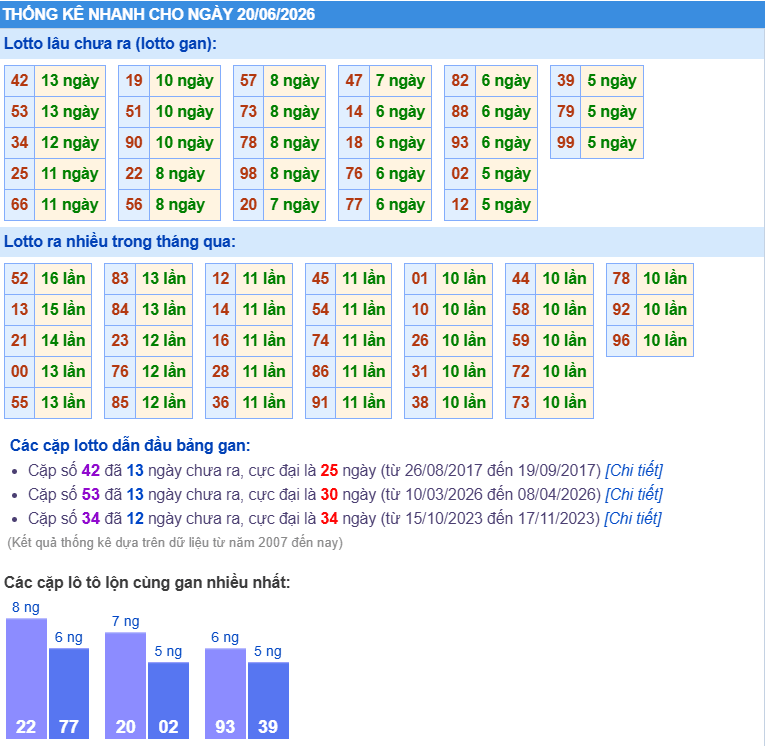
Task: Click the bar labeled 77
Action: 69,694
